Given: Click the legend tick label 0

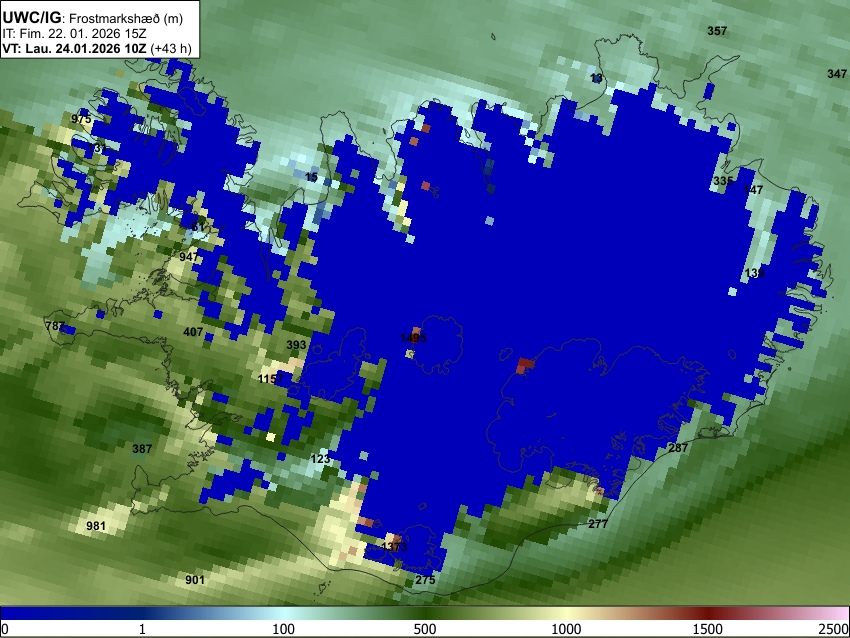Looking at the screenshot, I should [x=5, y=629].
